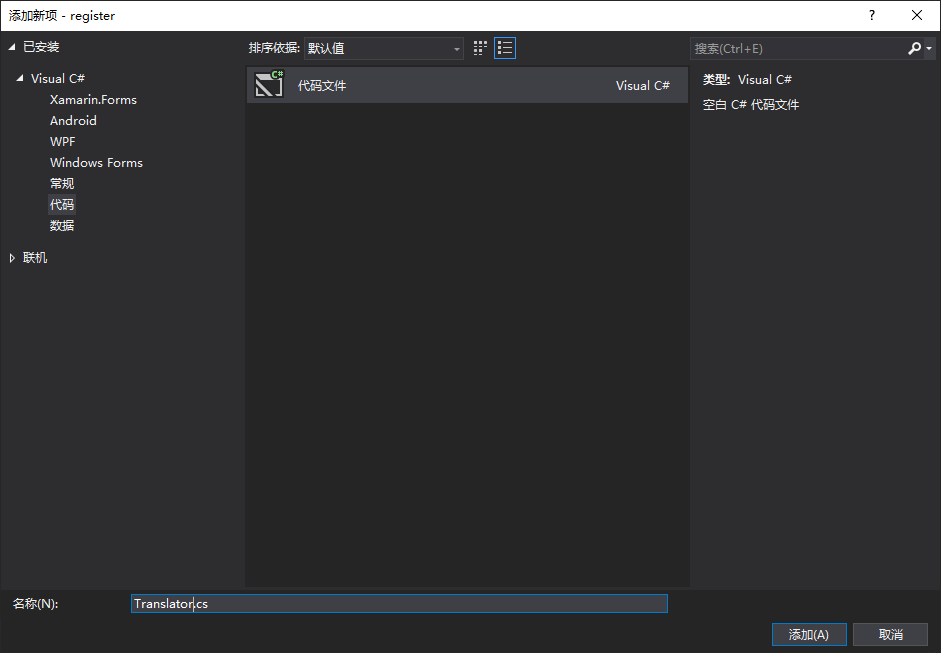Open the Help question mark
The image size is (941, 653).
pos(871,15)
